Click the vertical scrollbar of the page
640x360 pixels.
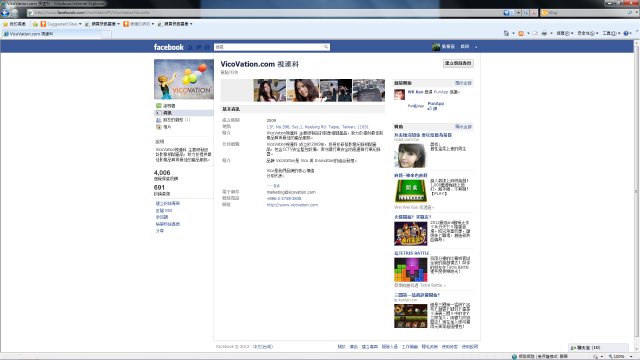(636, 192)
